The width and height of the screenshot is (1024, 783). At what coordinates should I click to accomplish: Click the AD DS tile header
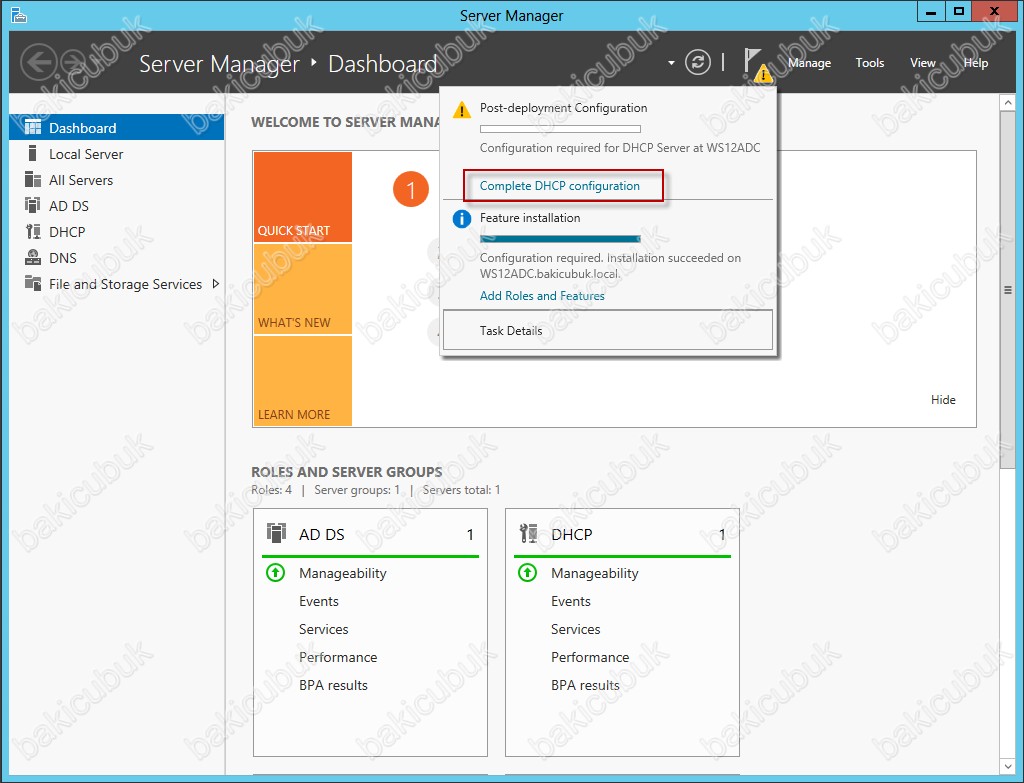click(370, 534)
